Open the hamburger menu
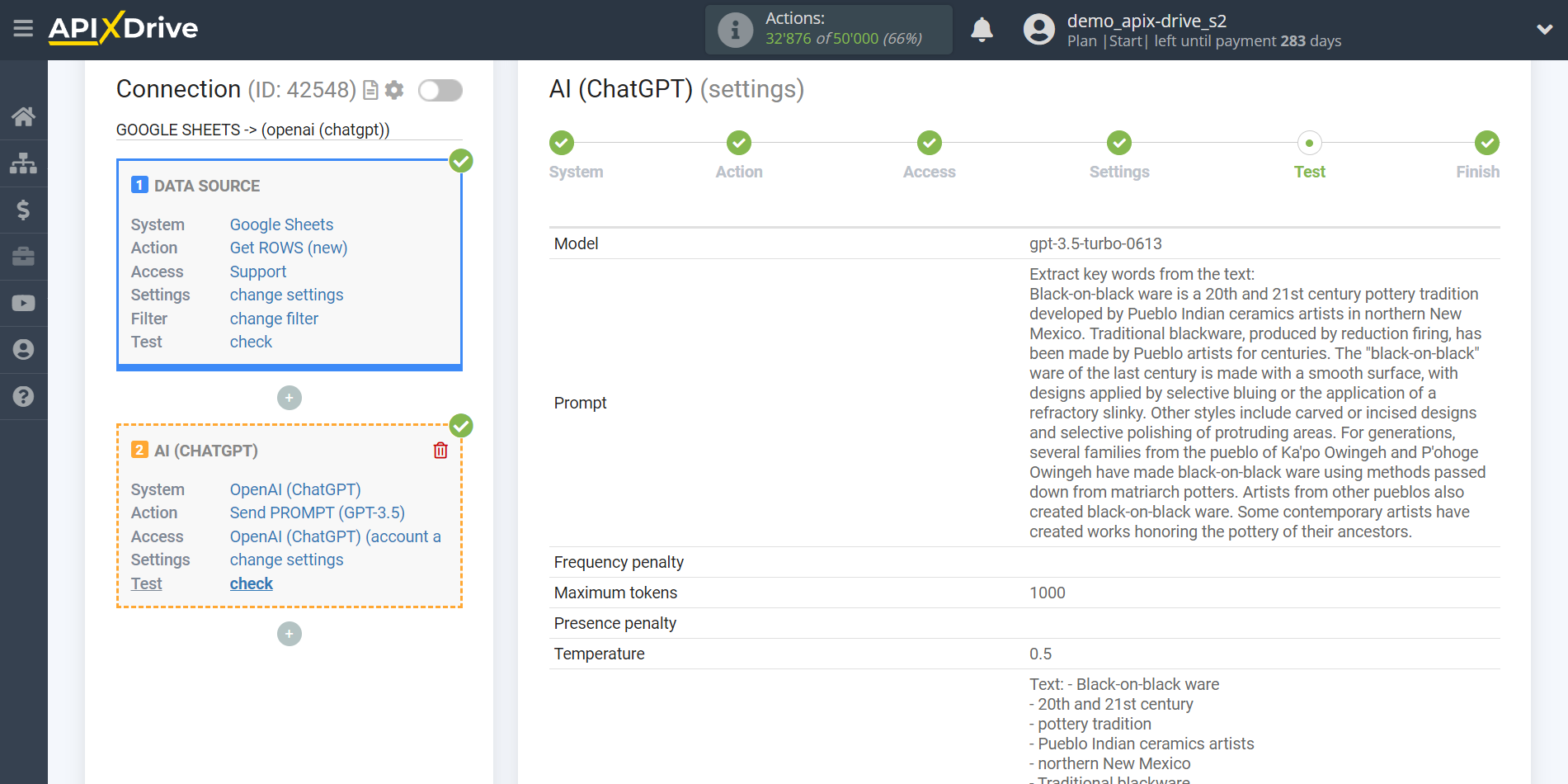Screen dimensions: 1568x784 tap(23, 29)
